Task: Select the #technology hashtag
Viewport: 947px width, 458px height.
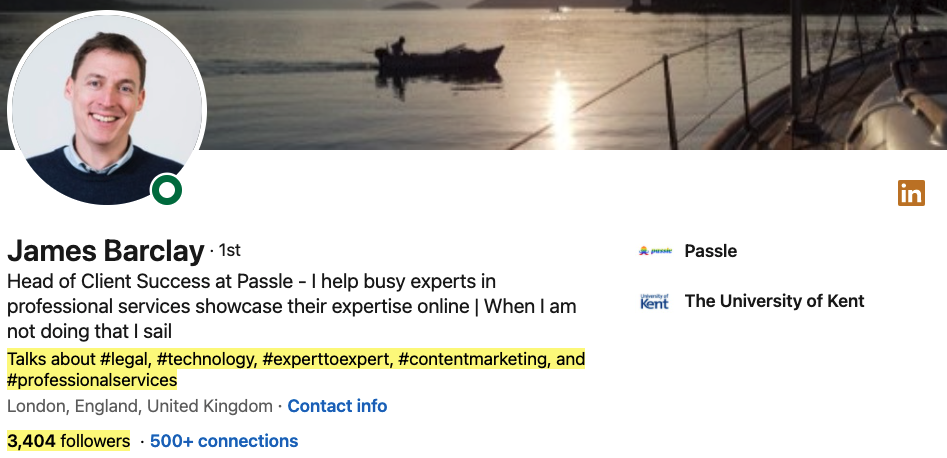Action: coord(203,359)
